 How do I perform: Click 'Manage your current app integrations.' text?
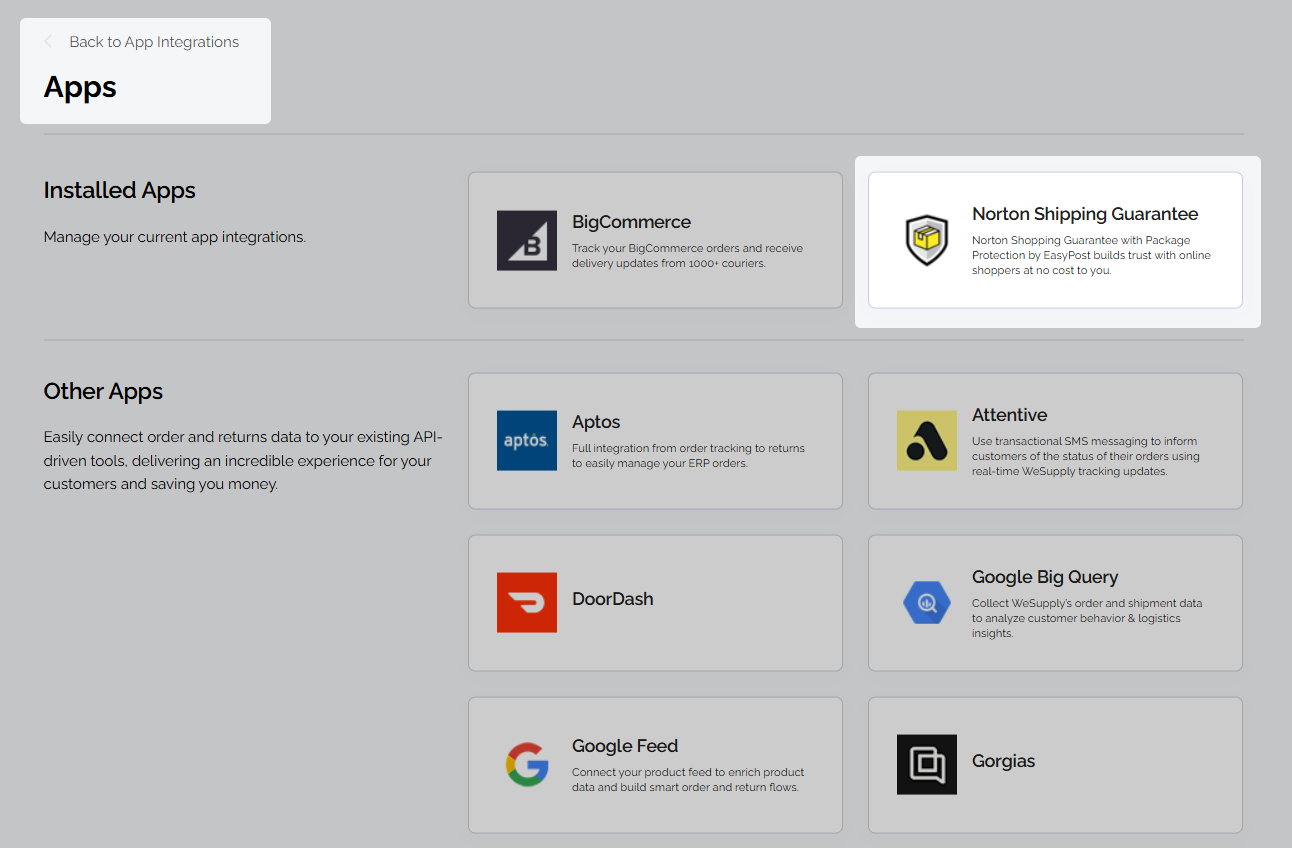click(175, 237)
